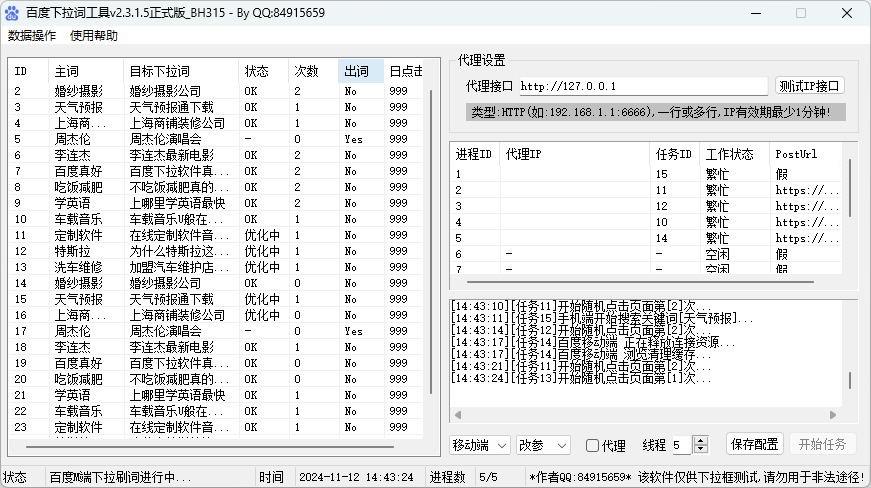Click the 代理IP column header
The image size is (871, 488).
tap(575, 154)
